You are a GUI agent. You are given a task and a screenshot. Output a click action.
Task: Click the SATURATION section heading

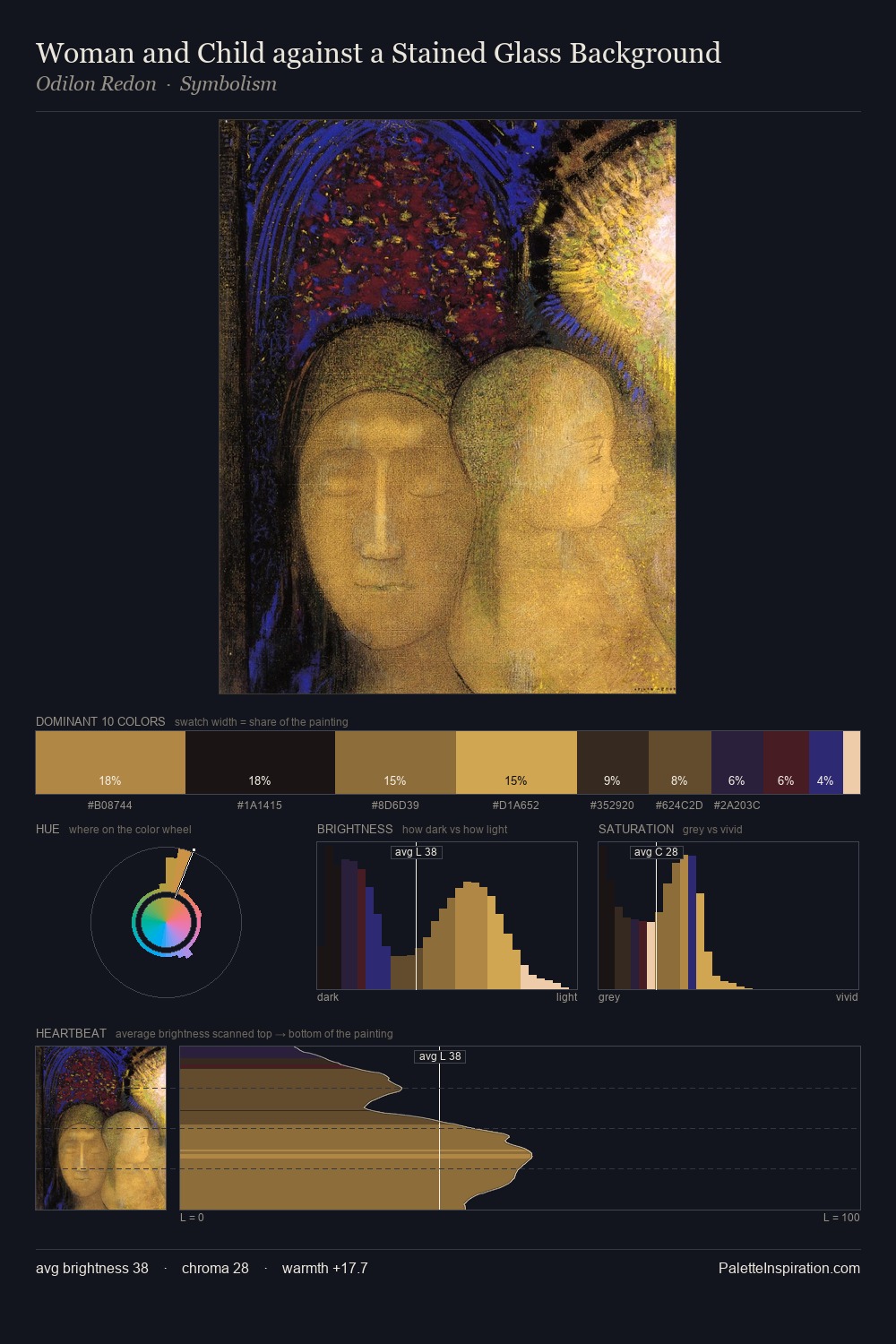636,829
